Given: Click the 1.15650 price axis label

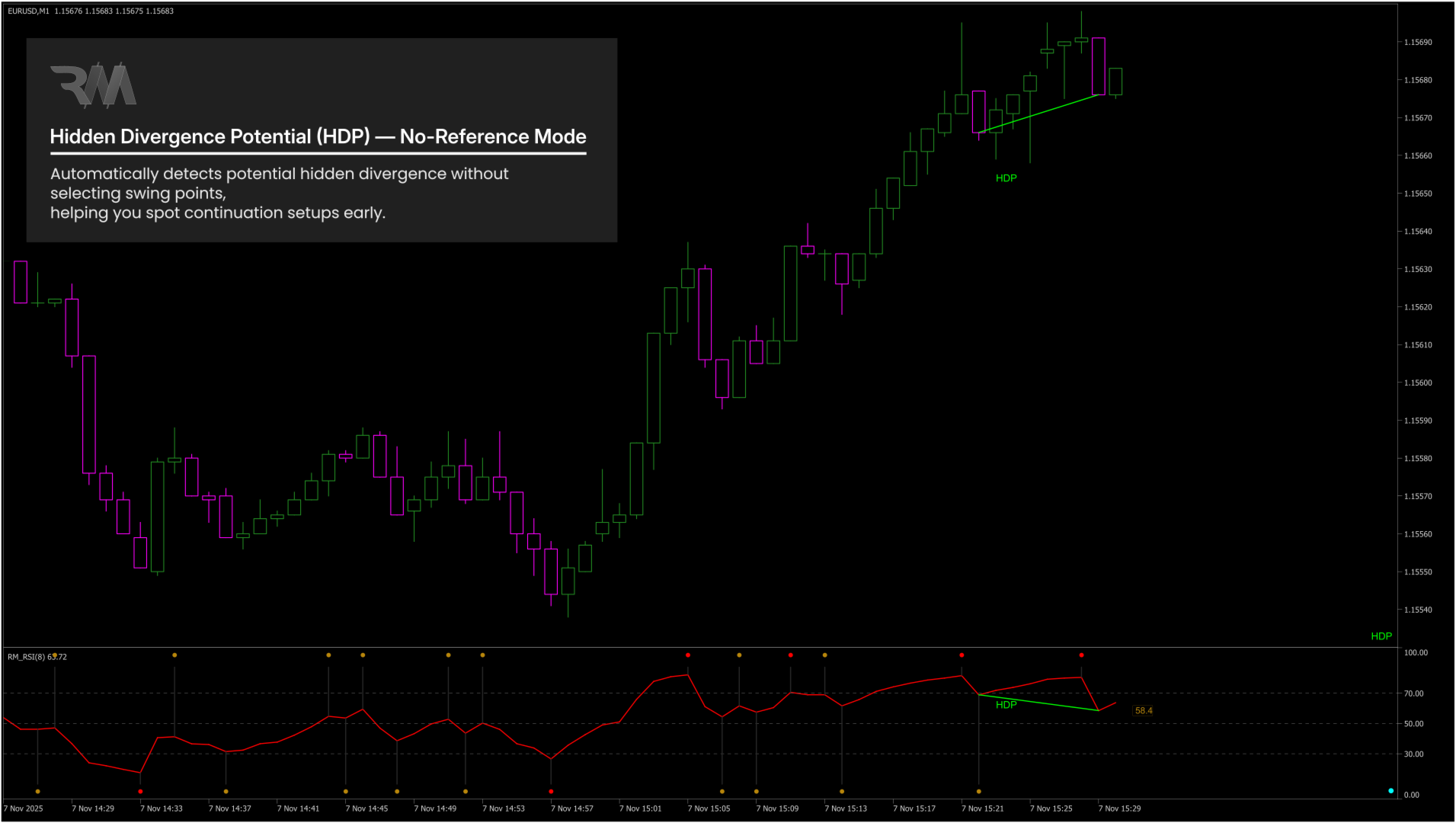Looking at the screenshot, I should [1418, 194].
